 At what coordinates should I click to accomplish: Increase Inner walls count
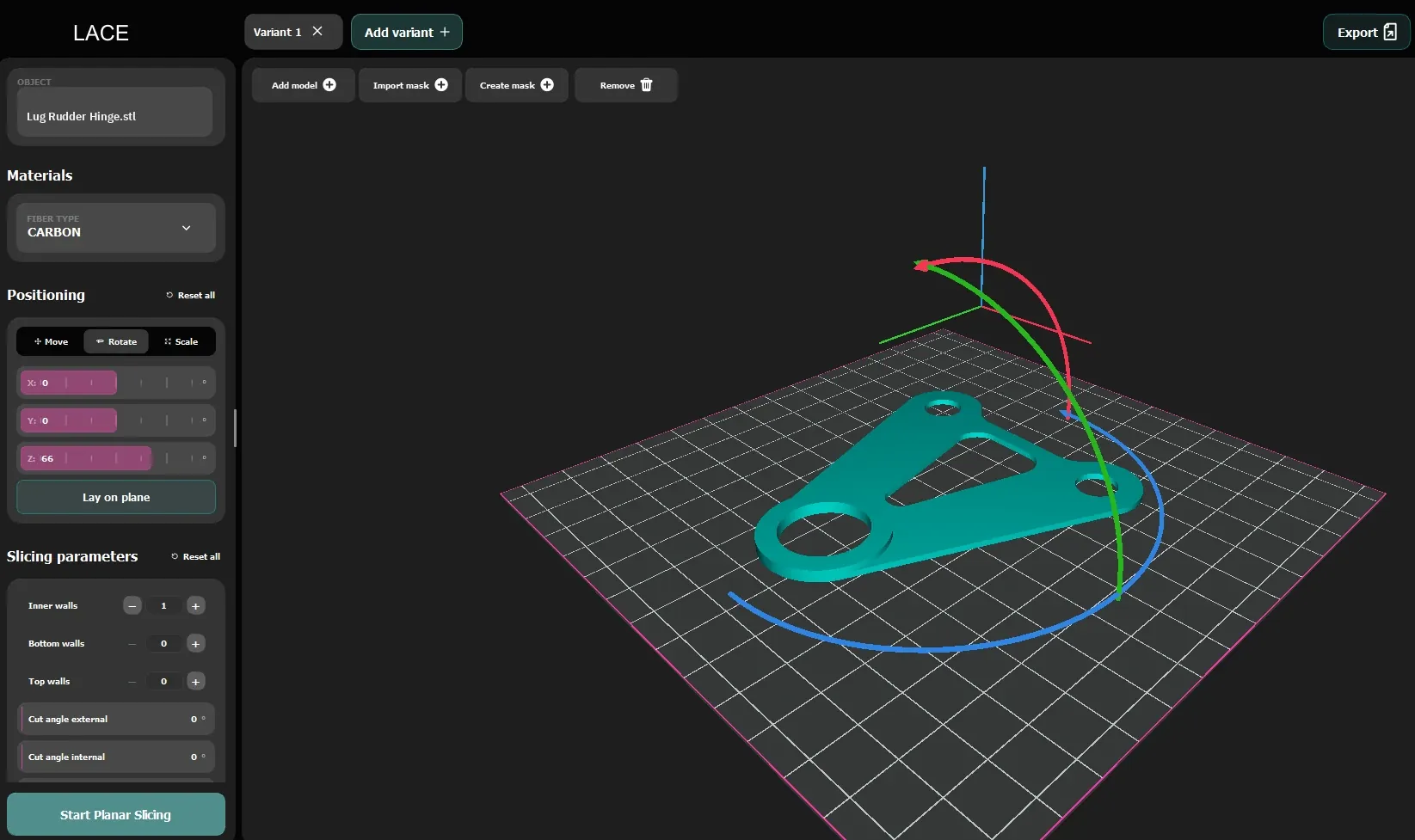tap(195, 605)
